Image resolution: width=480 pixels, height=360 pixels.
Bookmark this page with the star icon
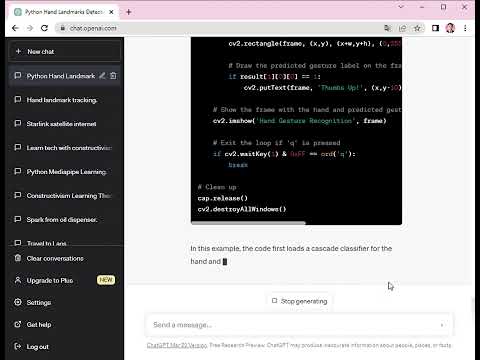tap(417, 28)
